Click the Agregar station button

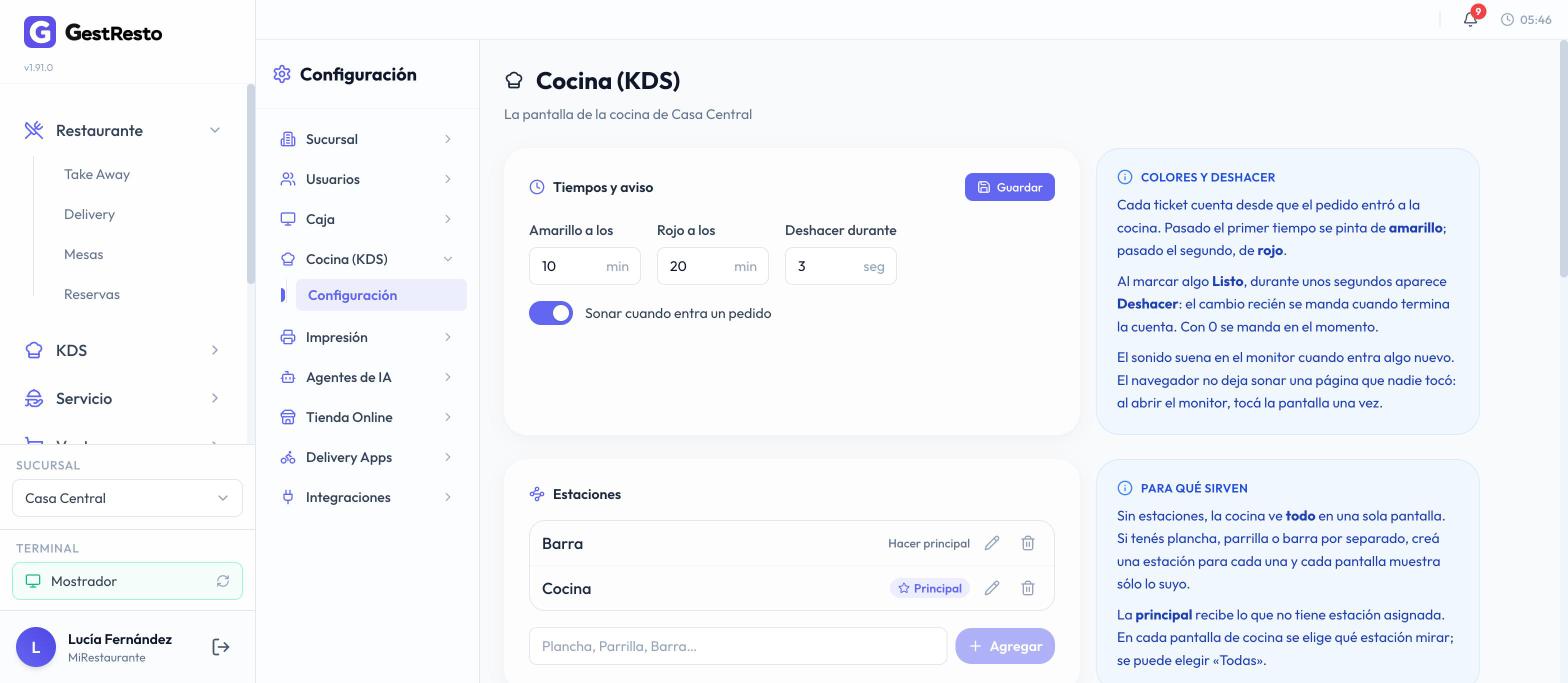(1005, 646)
